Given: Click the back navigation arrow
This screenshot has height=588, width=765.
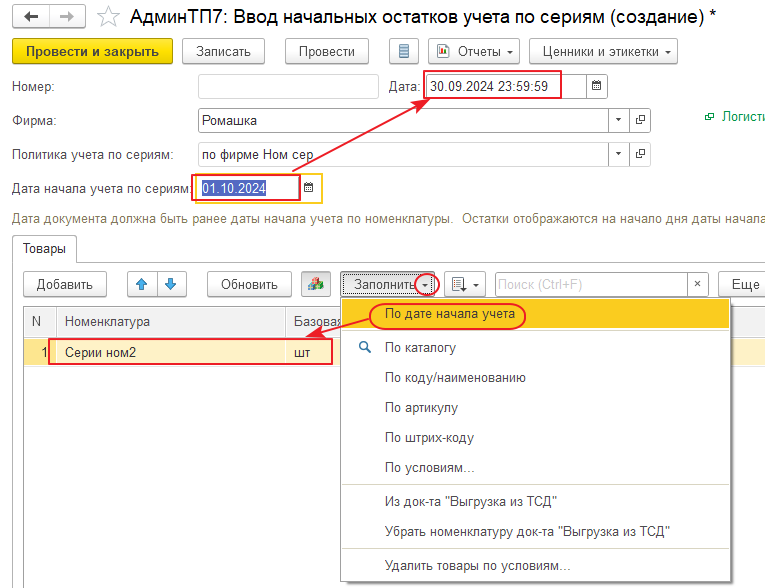Looking at the screenshot, I should click(32, 17).
